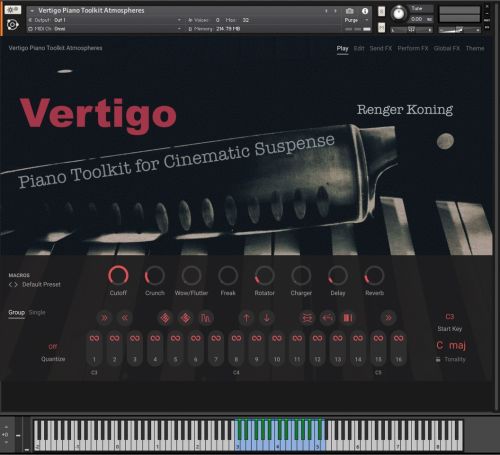This screenshot has width=500, height=455.
Task: Open the Quantize Off value menu
Action: pyautogui.click(x=53, y=347)
